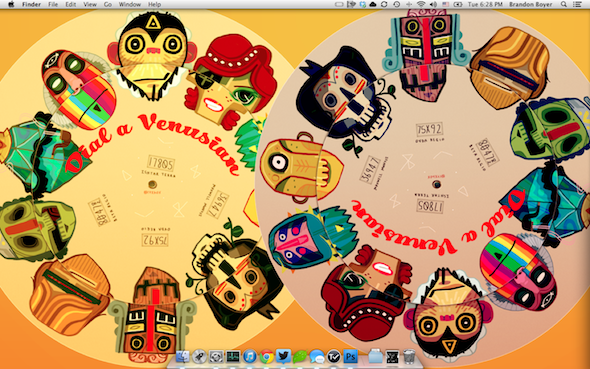The image size is (590, 369).
Task: Open the US flag input source menu
Action: [x=446, y=5]
